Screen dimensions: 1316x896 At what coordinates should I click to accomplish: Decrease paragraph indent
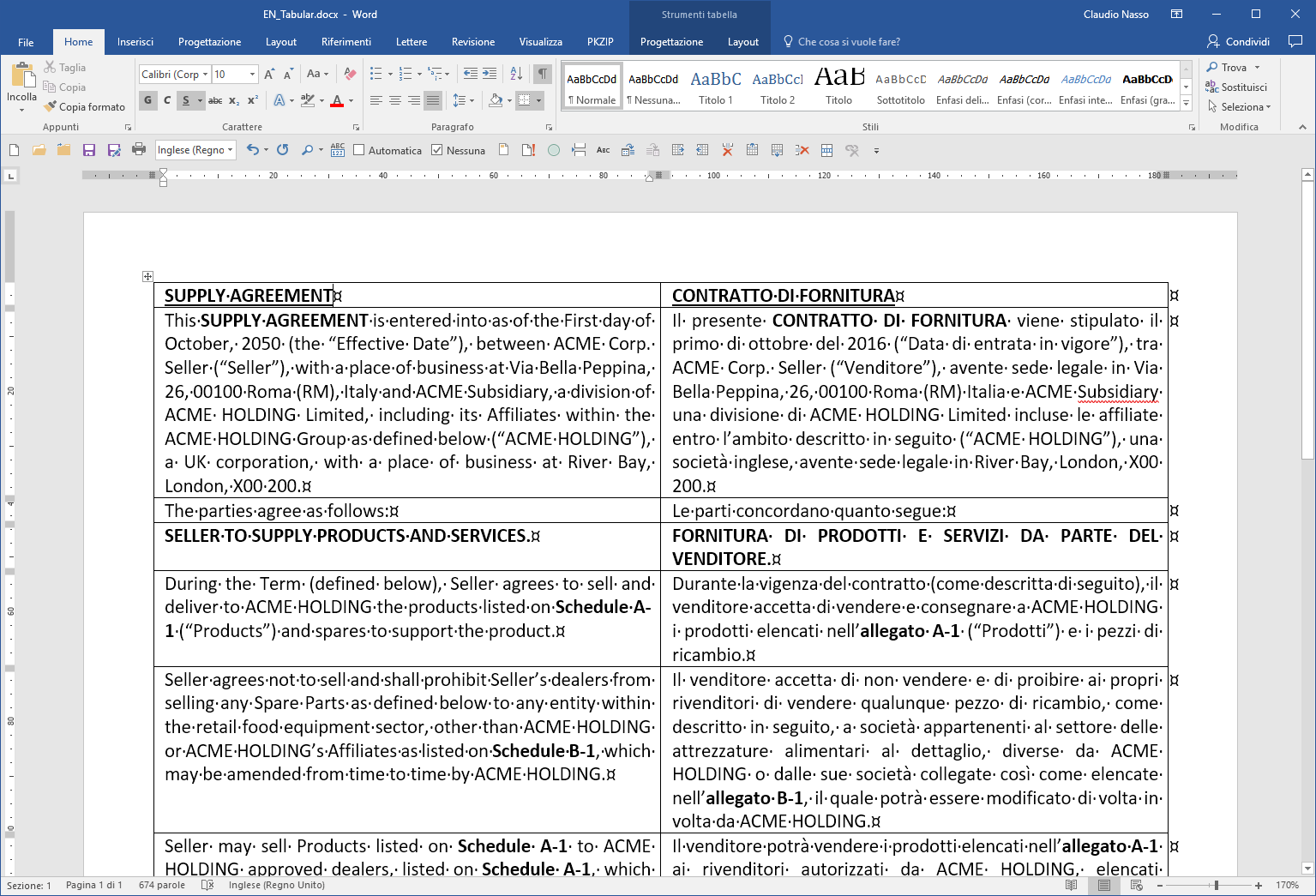tap(471, 75)
